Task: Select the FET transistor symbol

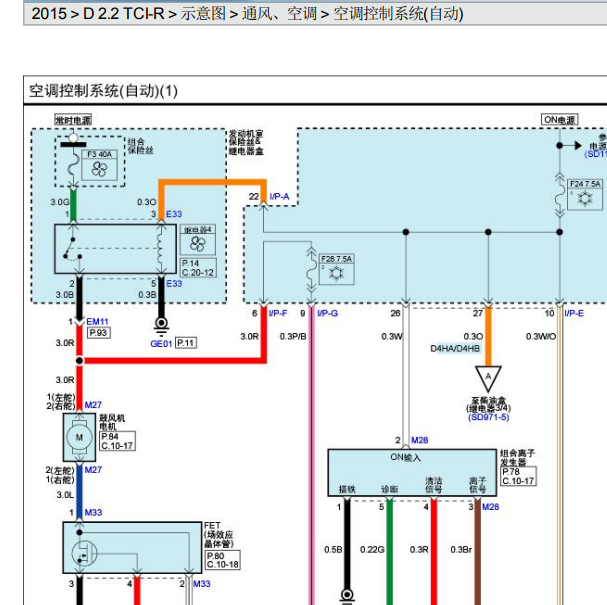Action: click(84, 553)
